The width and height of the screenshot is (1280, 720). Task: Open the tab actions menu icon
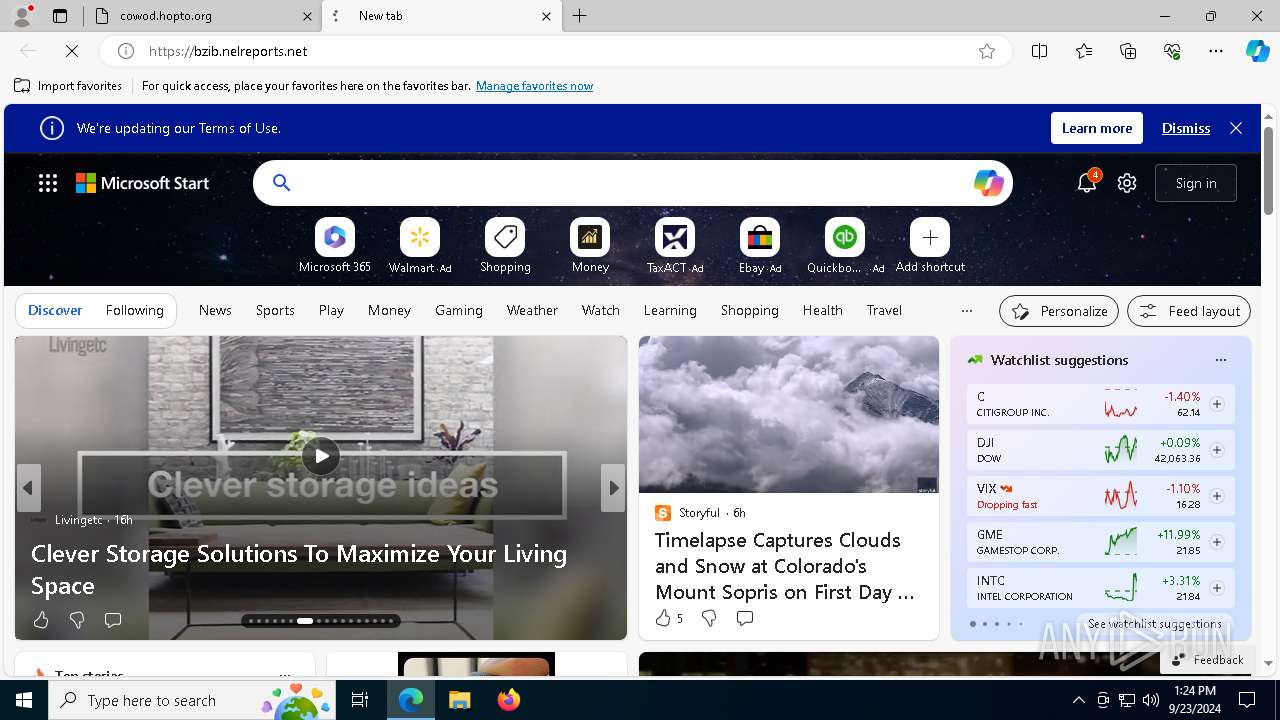point(60,16)
